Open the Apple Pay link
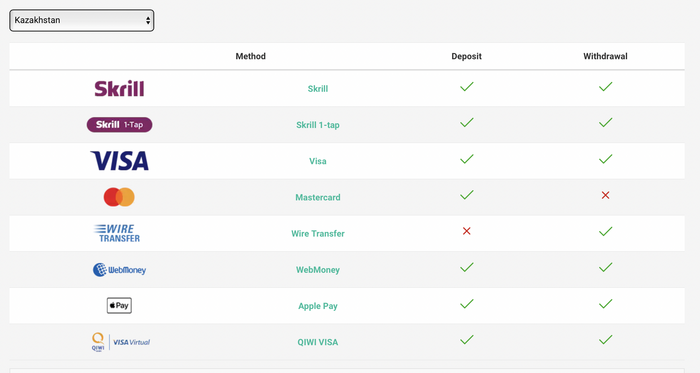Image resolution: width=700 pixels, height=373 pixels. [x=318, y=306]
